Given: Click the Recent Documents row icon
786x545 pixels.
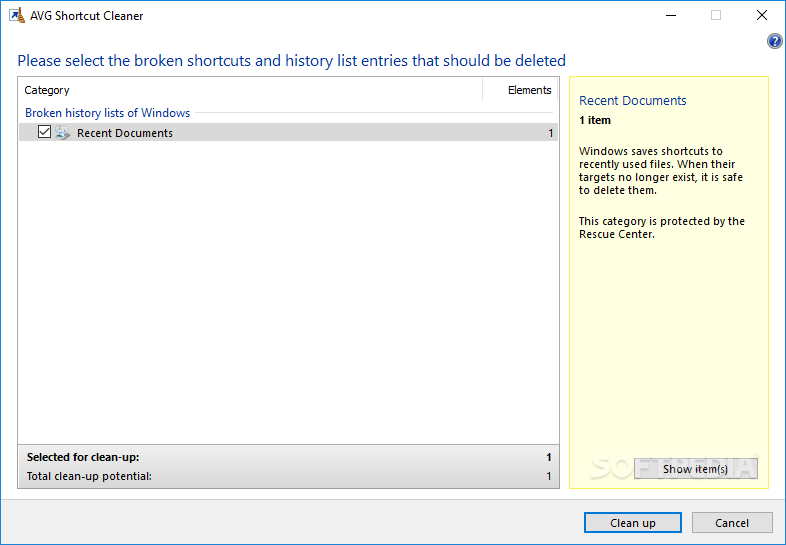Looking at the screenshot, I should [63, 133].
